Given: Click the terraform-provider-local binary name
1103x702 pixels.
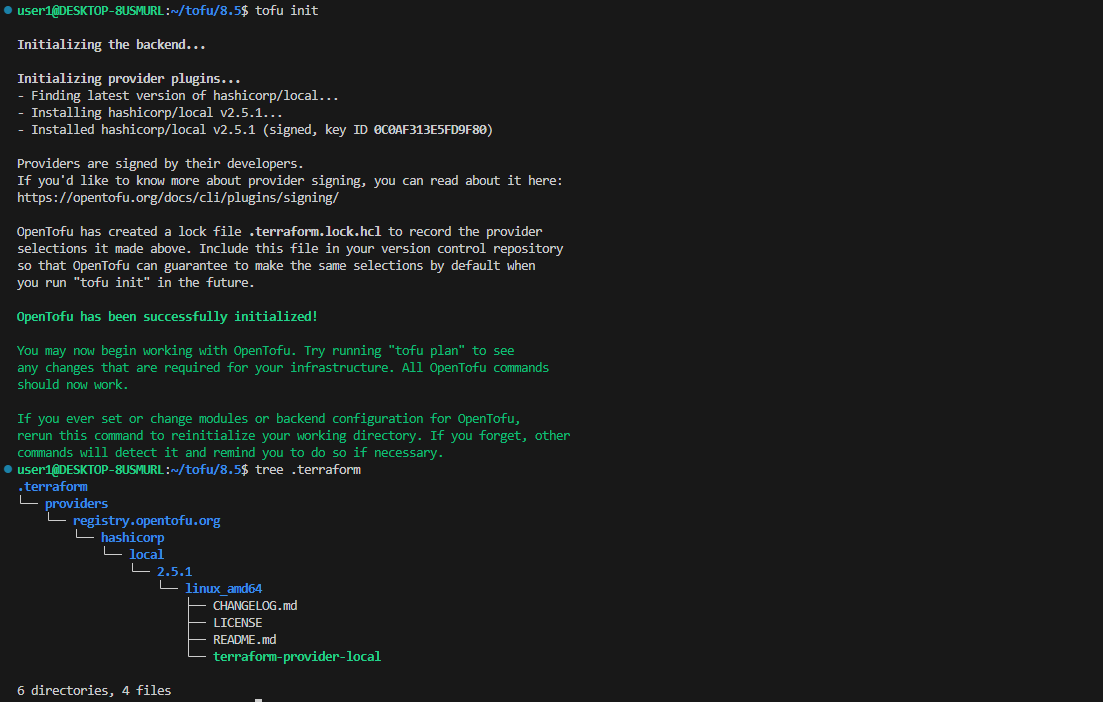Looking at the screenshot, I should click(x=297, y=656).
